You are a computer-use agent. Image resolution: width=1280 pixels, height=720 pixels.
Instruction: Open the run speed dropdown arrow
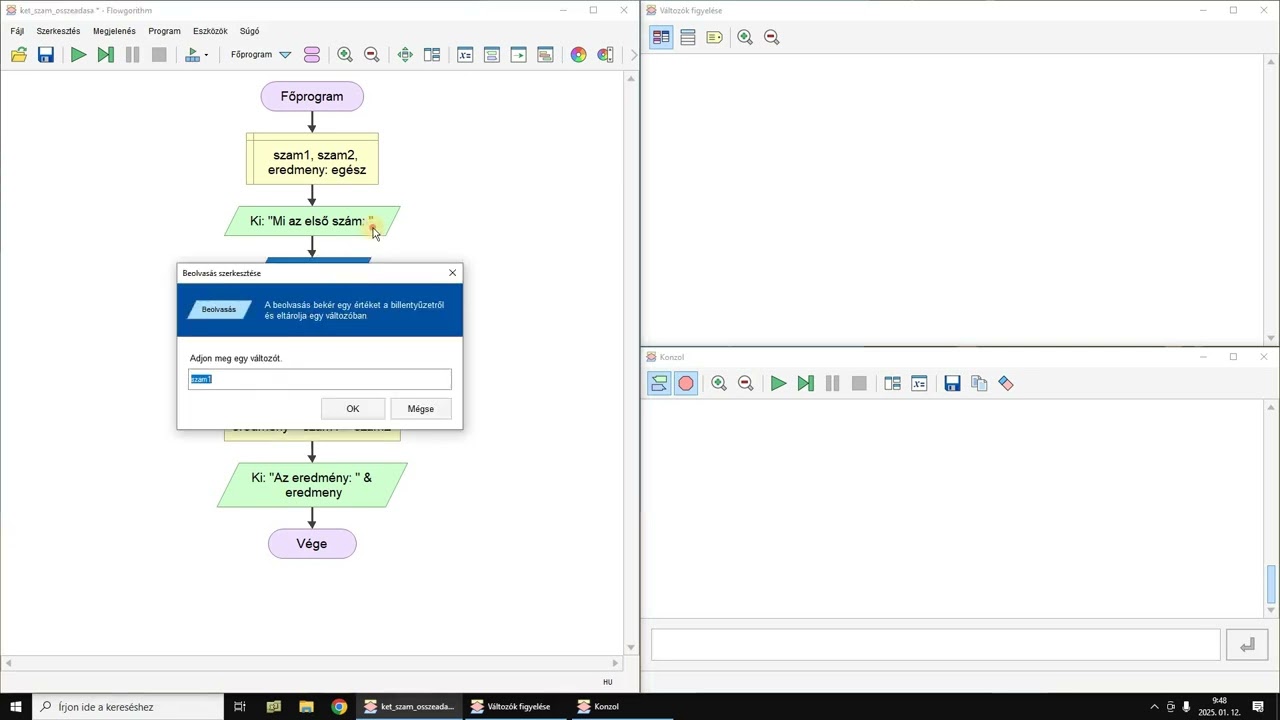pyautogui.click(x=206, y=55)
